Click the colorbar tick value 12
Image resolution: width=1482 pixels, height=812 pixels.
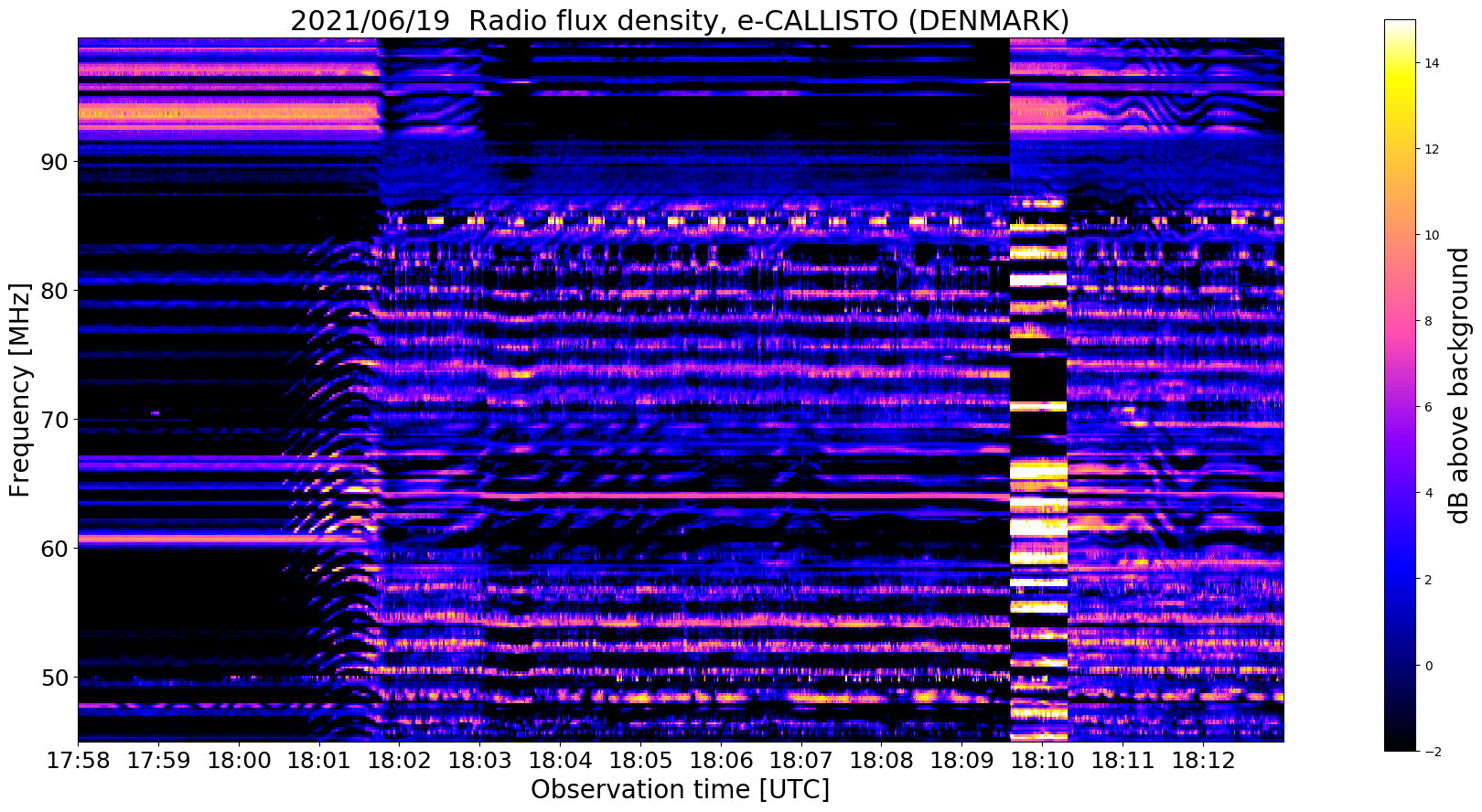[x=1431, y=149]
